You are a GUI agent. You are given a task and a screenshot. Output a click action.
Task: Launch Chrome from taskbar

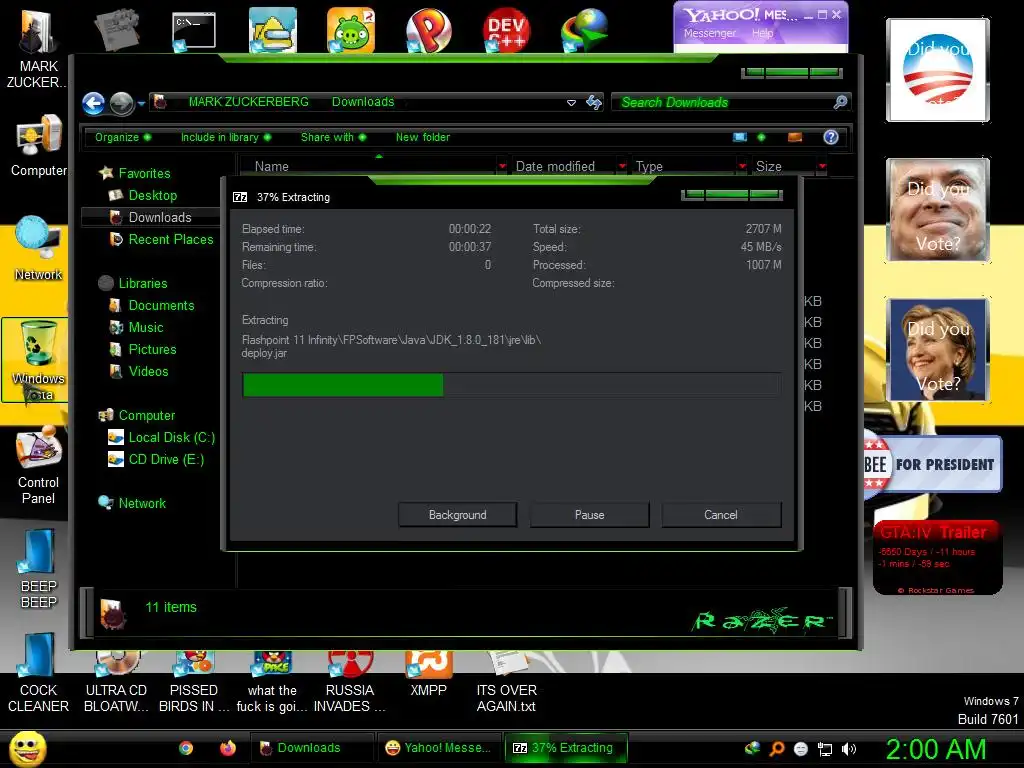[x=186, y=748]
